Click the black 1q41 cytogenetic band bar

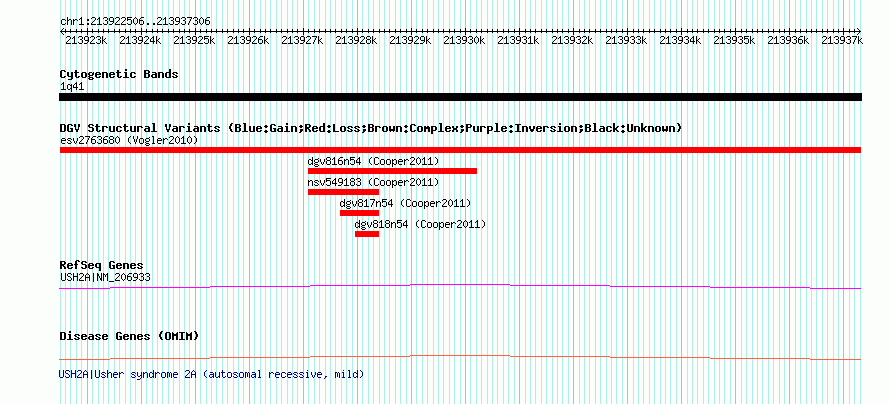click(460, 97)
